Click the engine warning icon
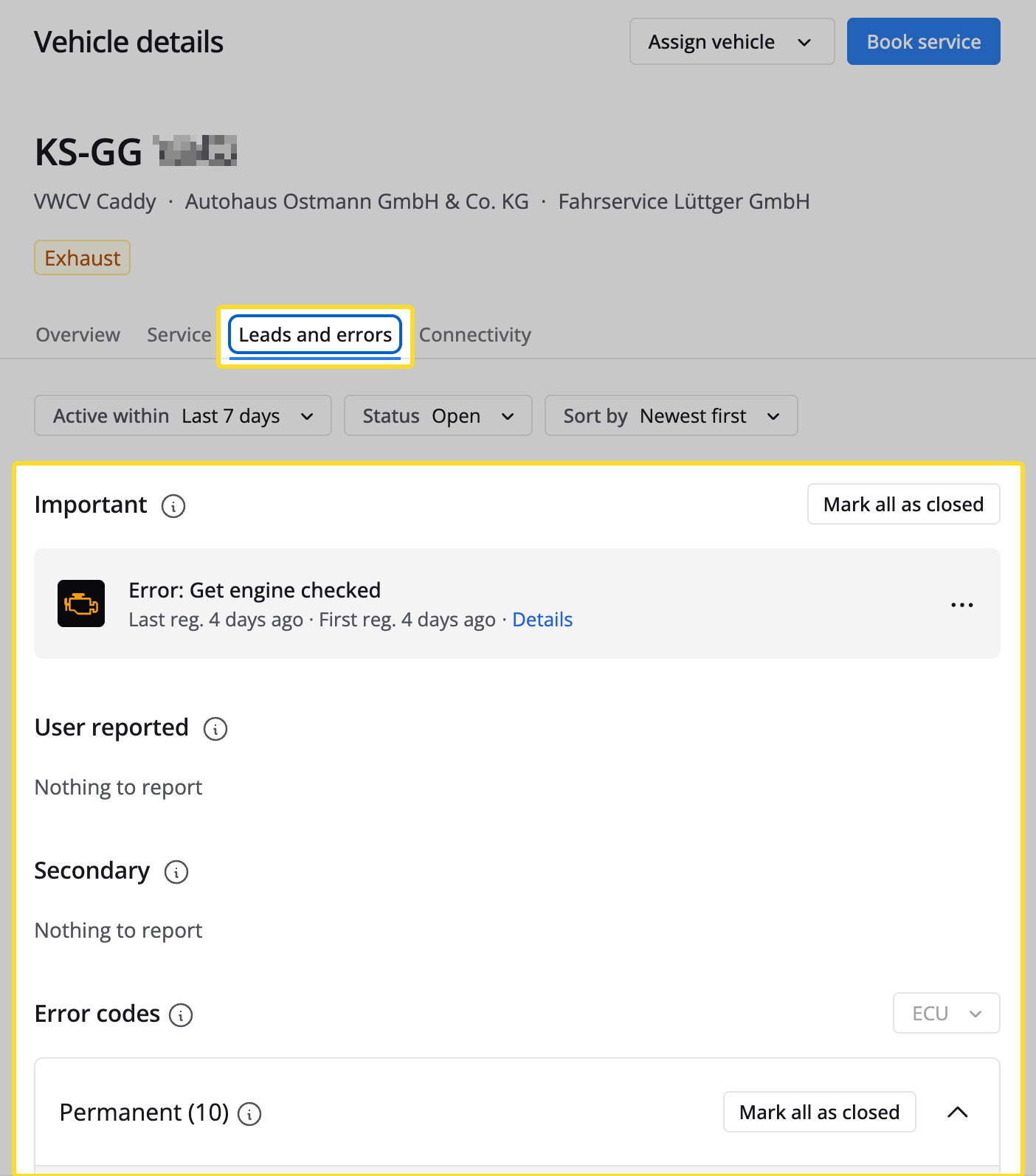The width and height of the screenshot is (1036, 1176). 81,603
